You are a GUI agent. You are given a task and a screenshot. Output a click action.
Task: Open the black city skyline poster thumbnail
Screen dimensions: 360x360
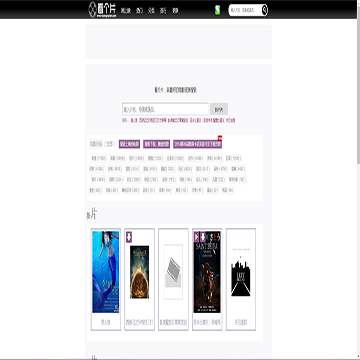(x=241, y=272)
